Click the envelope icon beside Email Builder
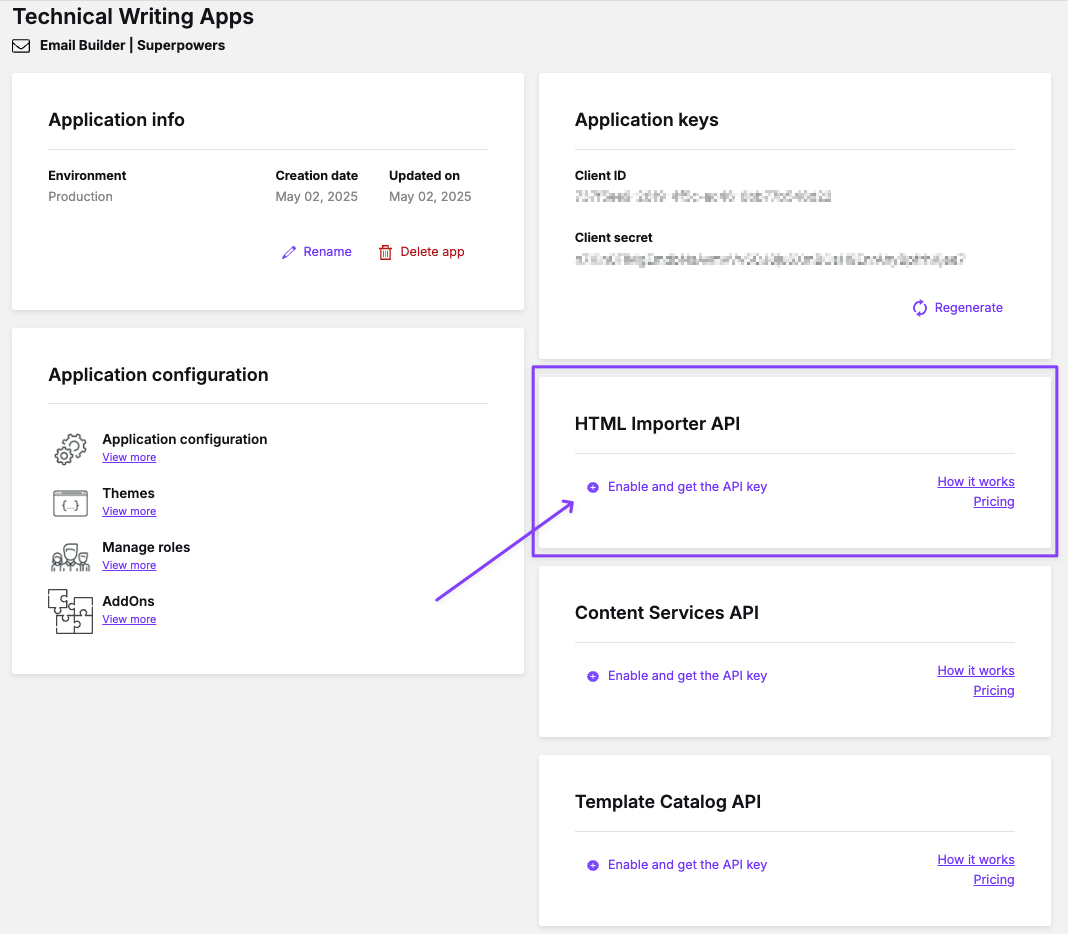The image size is (1068, 934). tap(21, 46)
